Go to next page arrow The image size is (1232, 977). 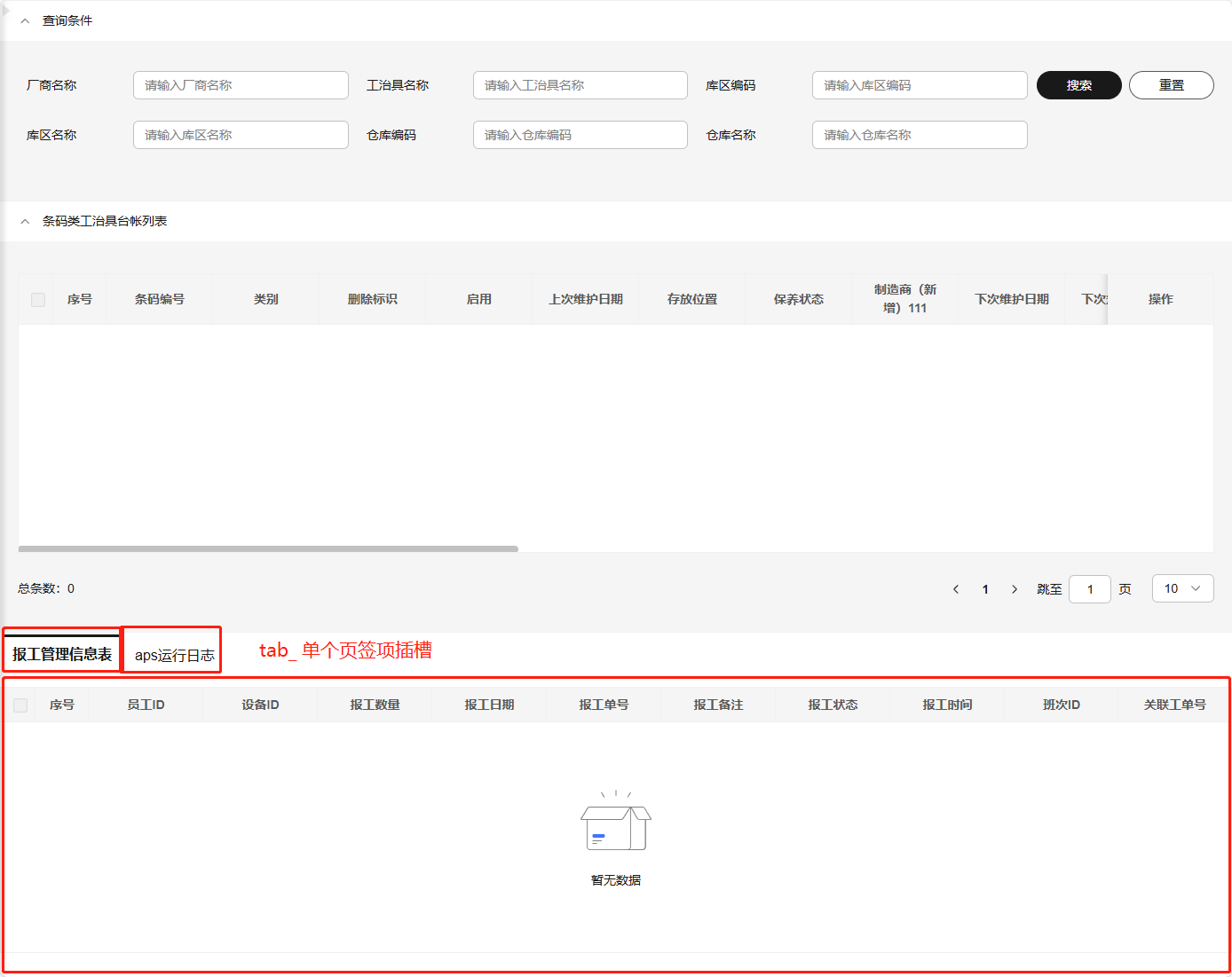(1015, 589)
